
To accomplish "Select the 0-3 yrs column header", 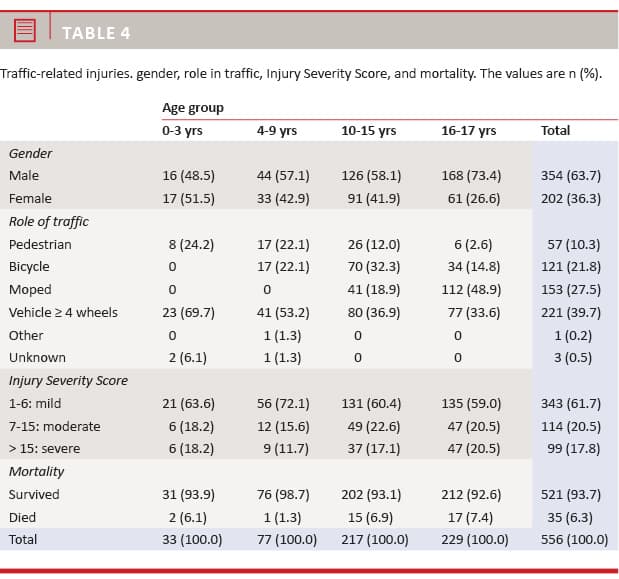I will tap(184, 131).
